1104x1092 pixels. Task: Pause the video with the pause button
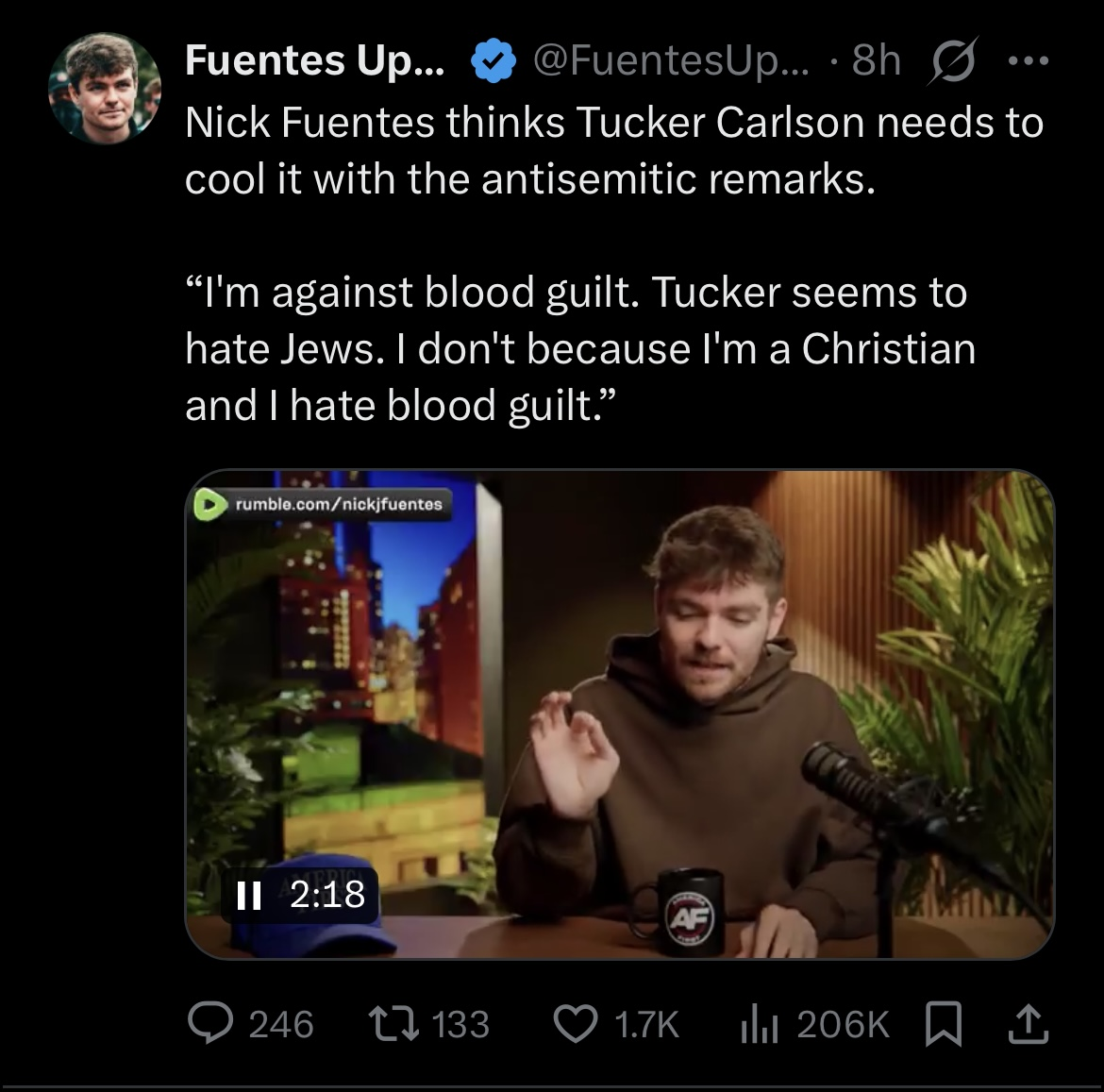tap(248, 894)
